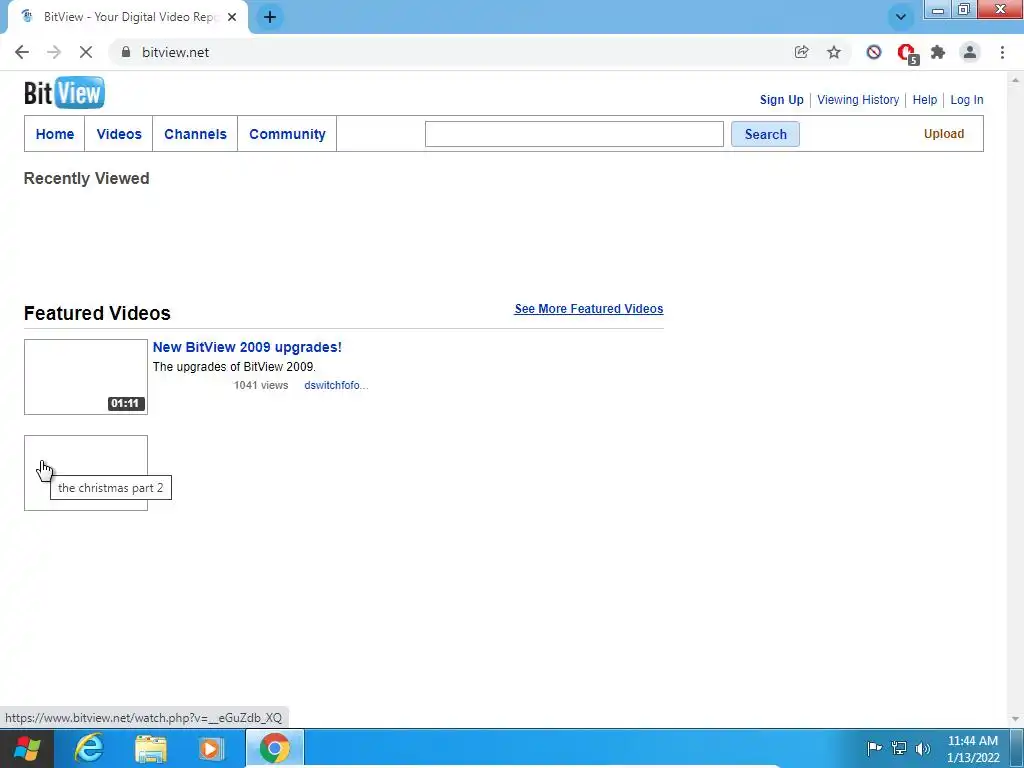The height and width of the screenshot is (768, 1024).
Task: Click the BitView logo
Action: pyautogui.click(x=64, y=92)
